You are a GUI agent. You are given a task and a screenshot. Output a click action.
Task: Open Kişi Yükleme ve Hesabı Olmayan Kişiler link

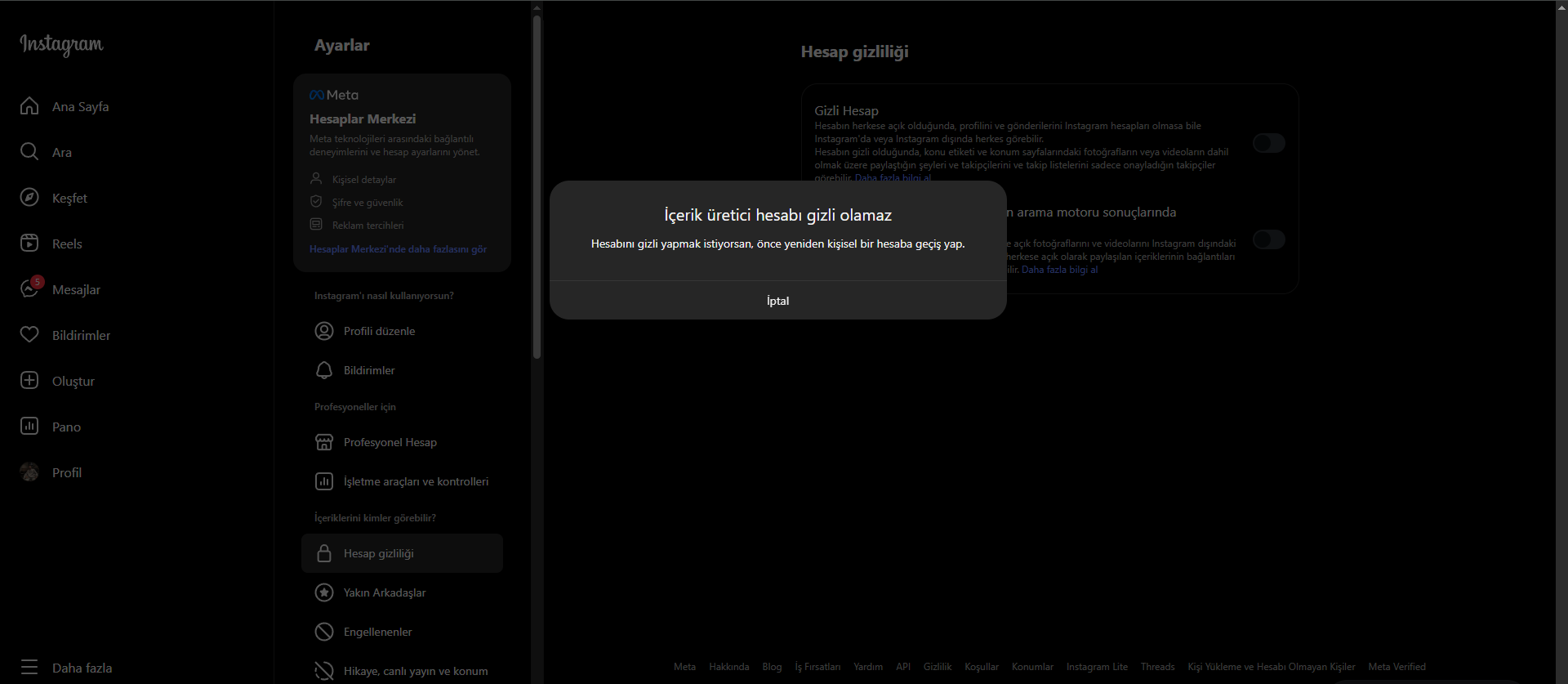1271,667
